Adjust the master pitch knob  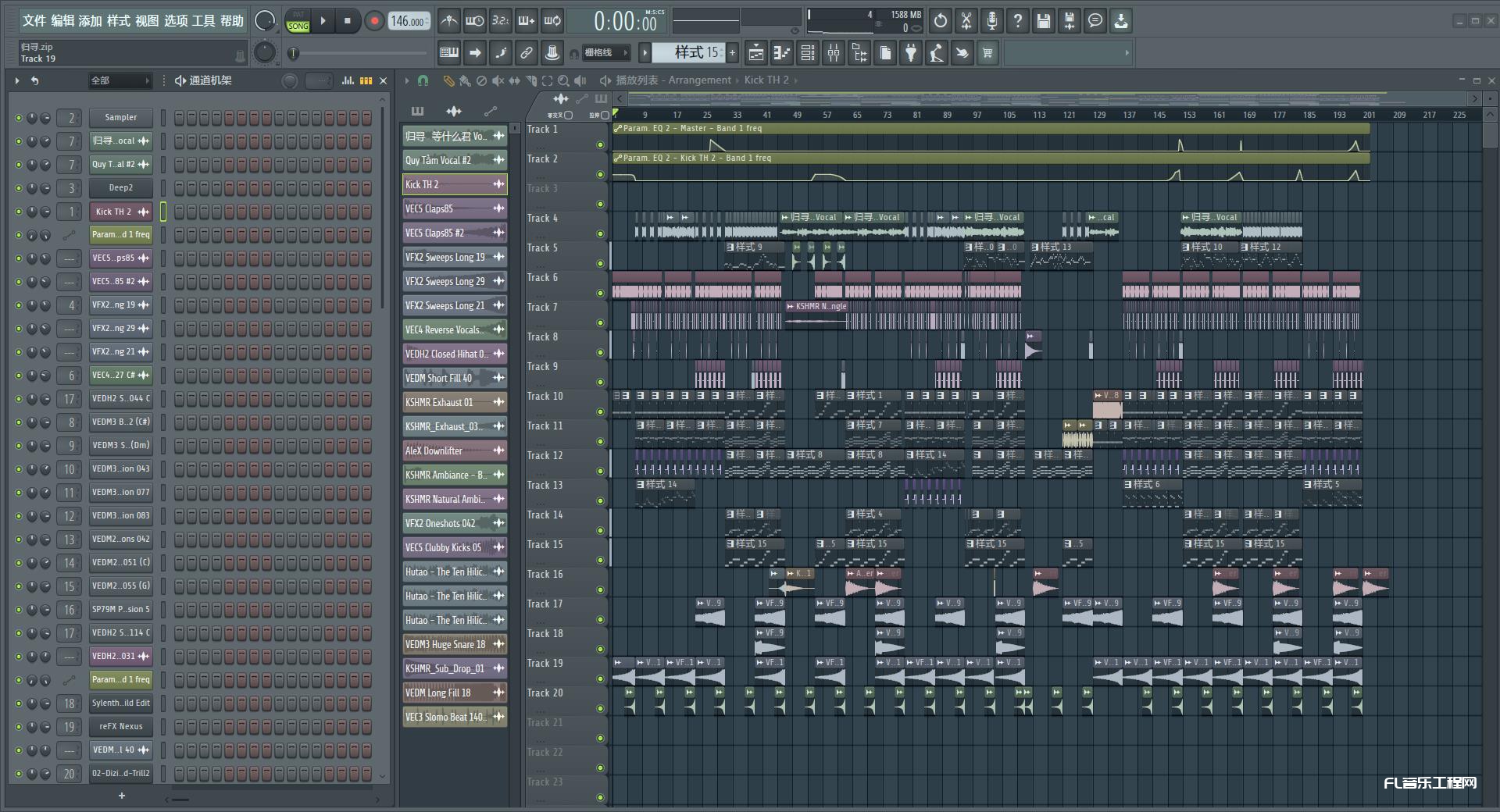265,53
